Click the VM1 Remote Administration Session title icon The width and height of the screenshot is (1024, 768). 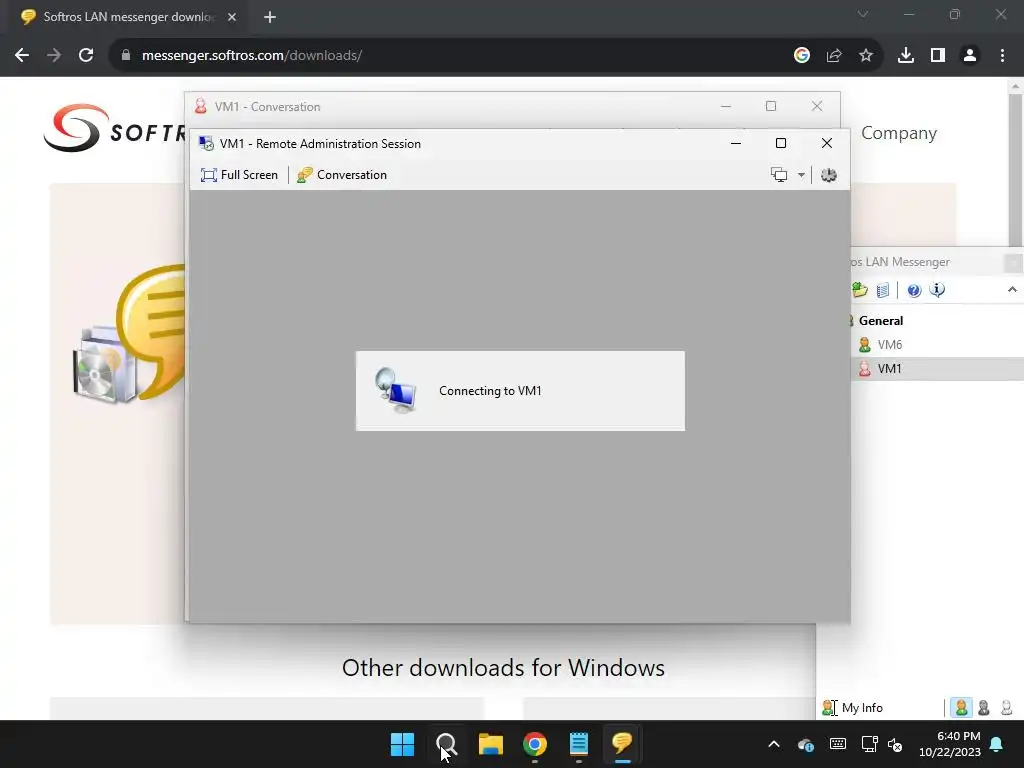point(206,144)
